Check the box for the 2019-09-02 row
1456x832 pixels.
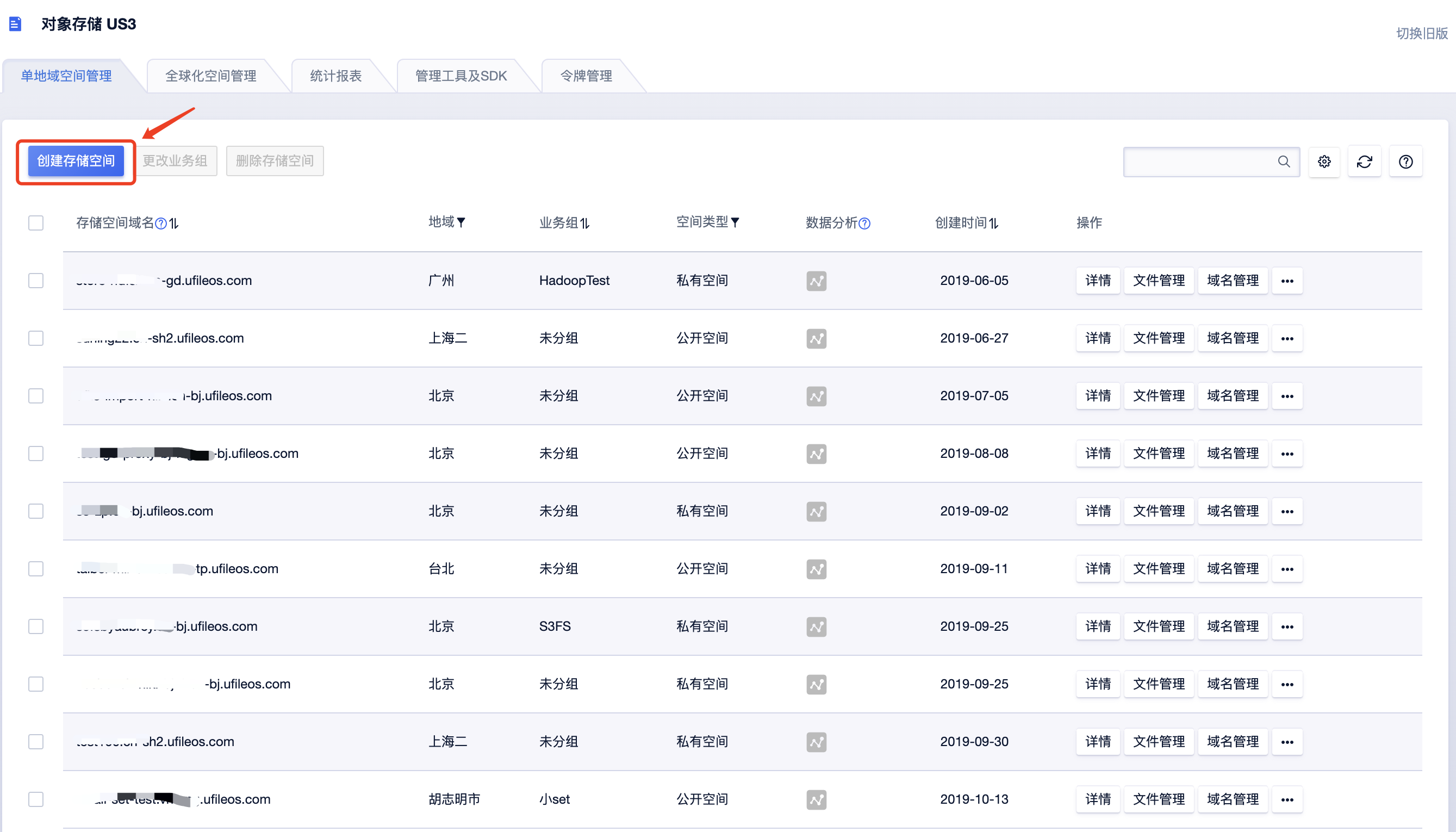pos(36,511)
